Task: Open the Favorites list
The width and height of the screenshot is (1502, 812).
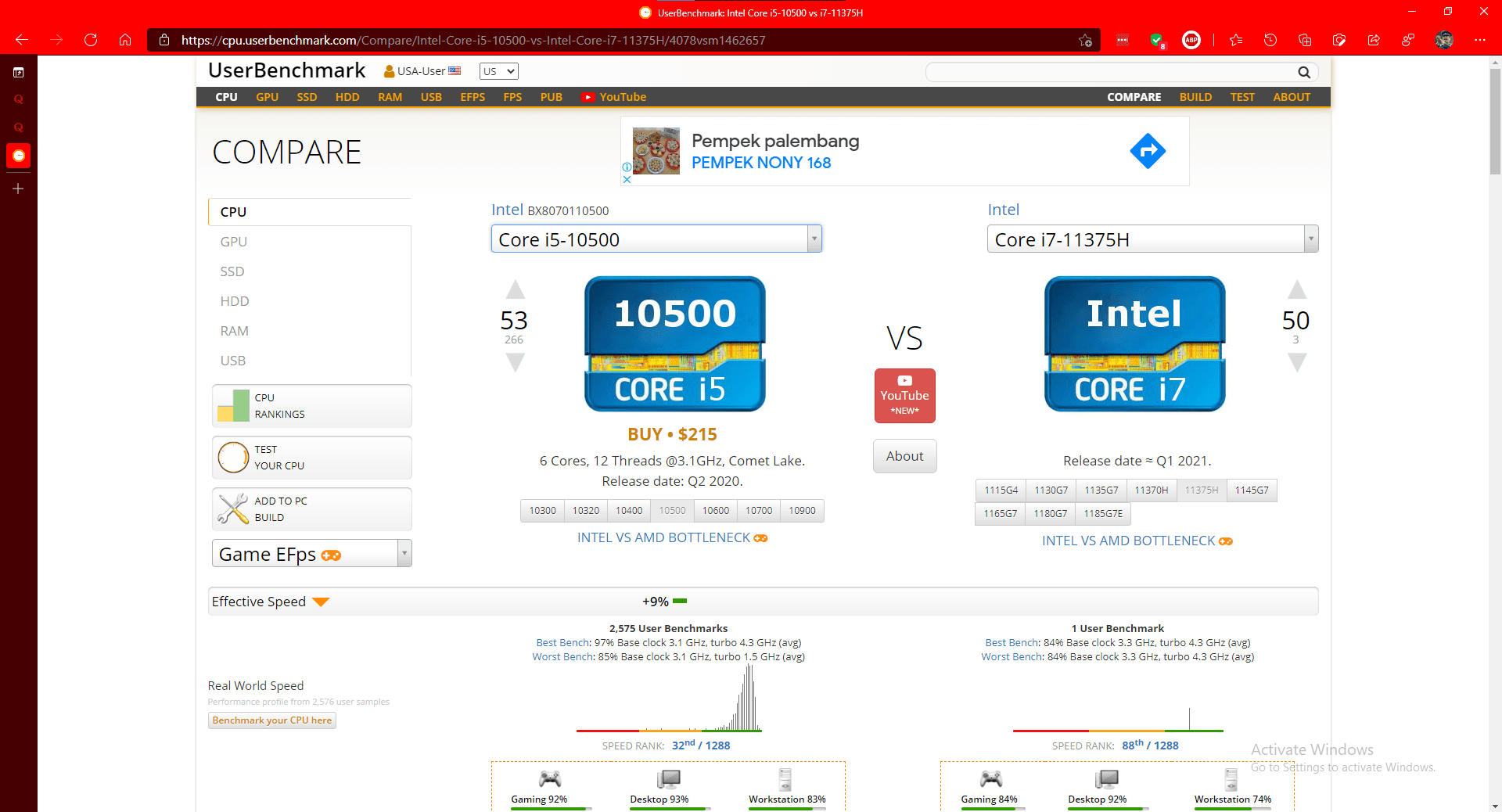Action: tap(1236, 40)
